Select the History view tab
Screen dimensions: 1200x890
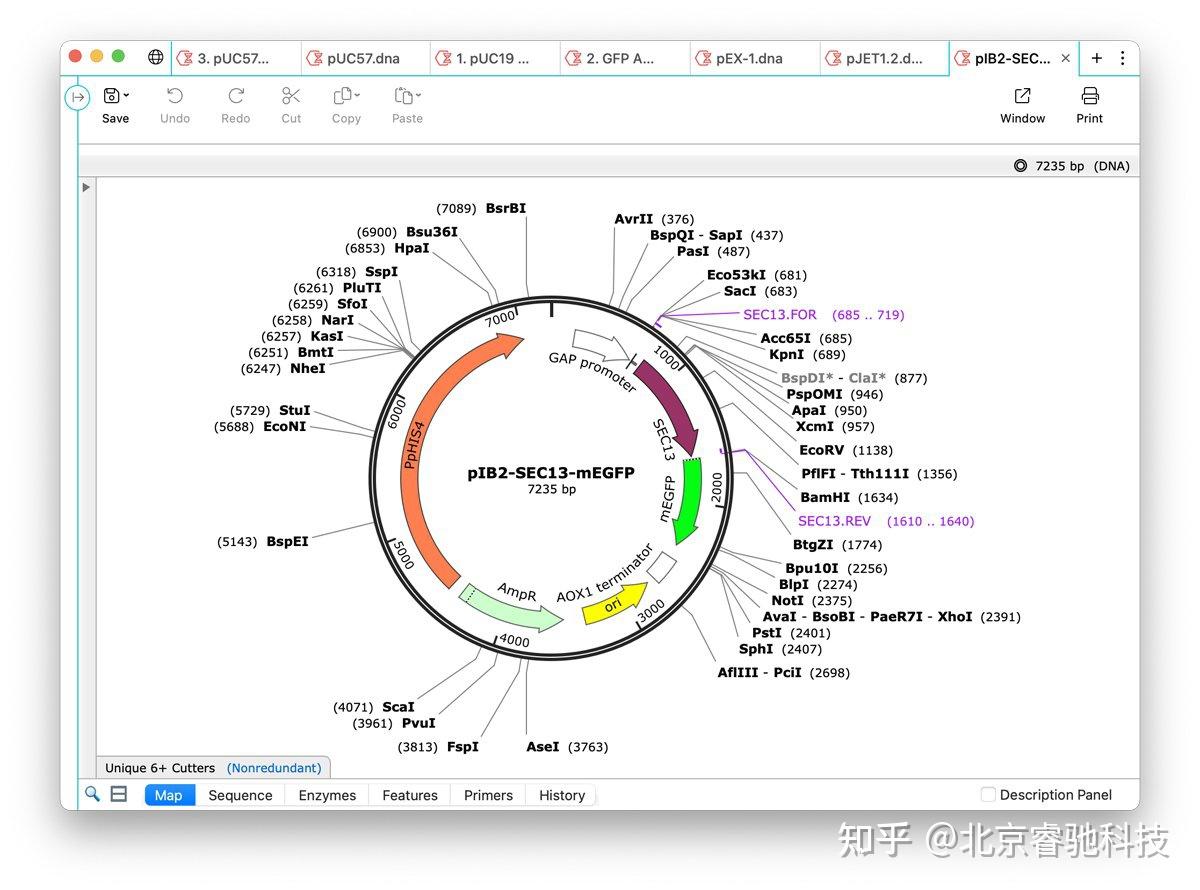(x=562, y=795)
